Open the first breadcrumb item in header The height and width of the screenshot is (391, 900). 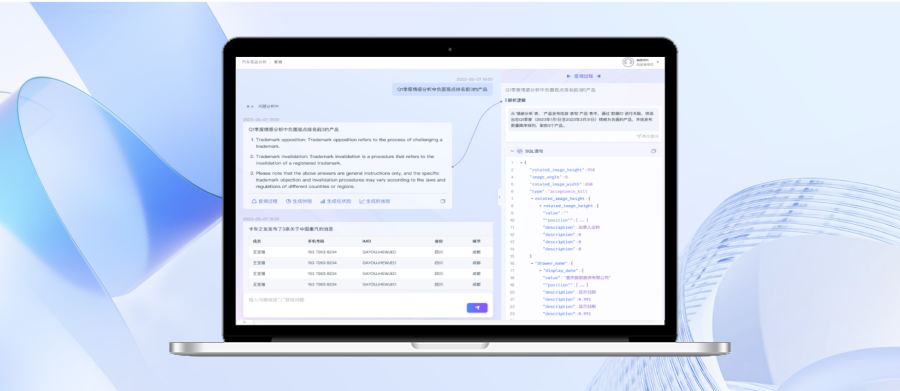(x=254, y=62)
